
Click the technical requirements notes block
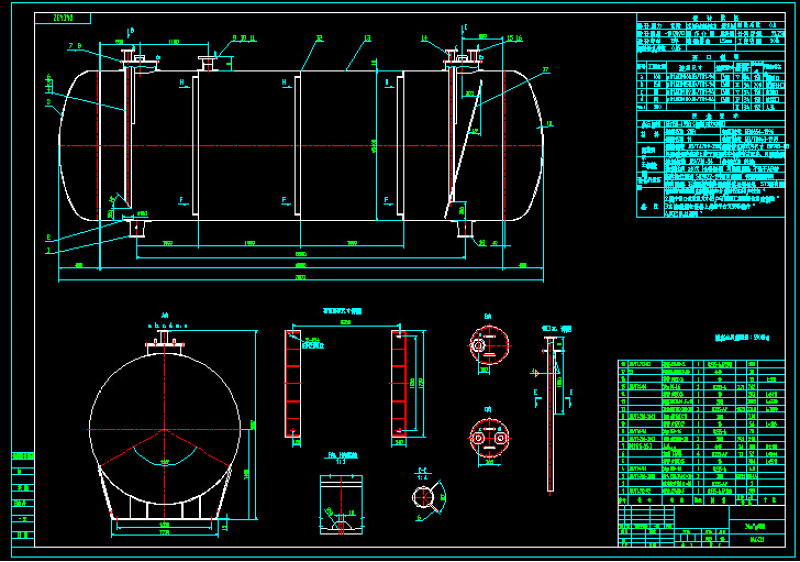point(710,165)
